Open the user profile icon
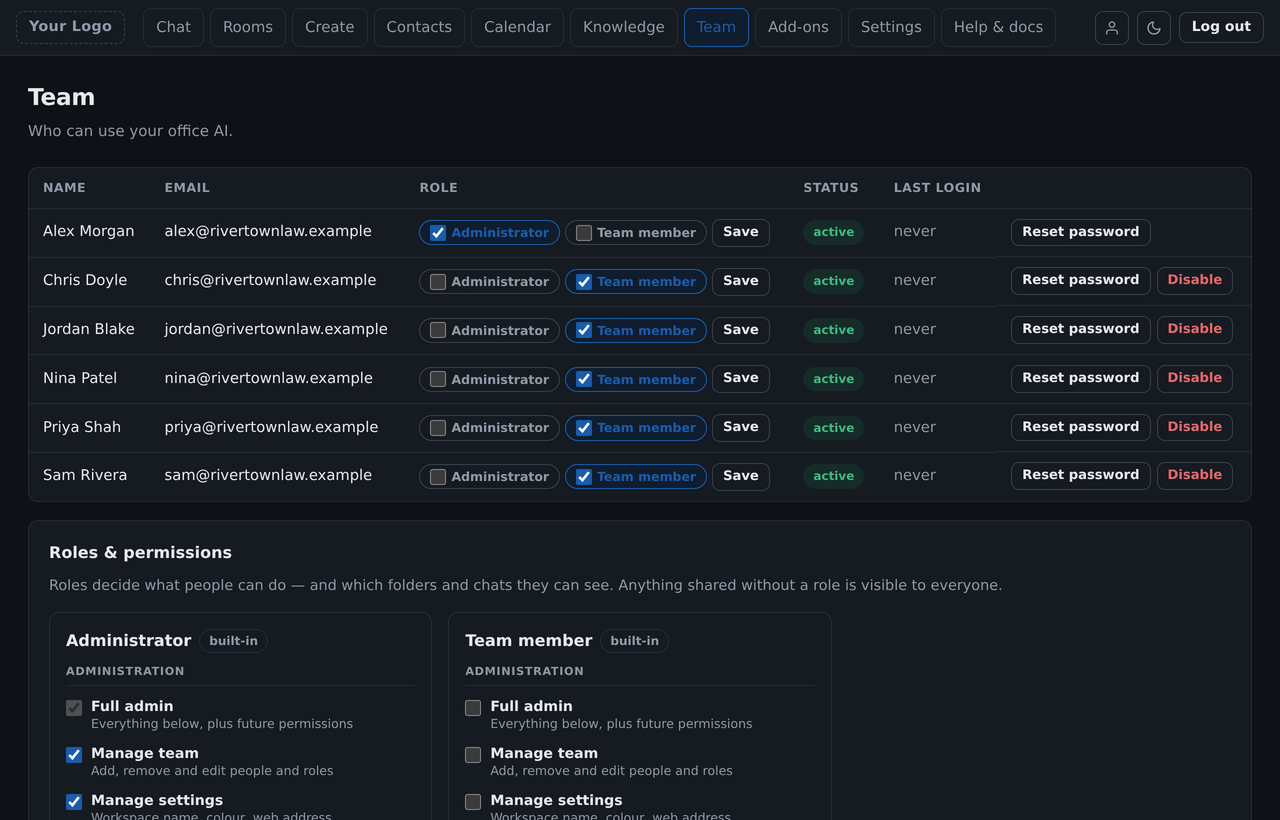 1112,28
